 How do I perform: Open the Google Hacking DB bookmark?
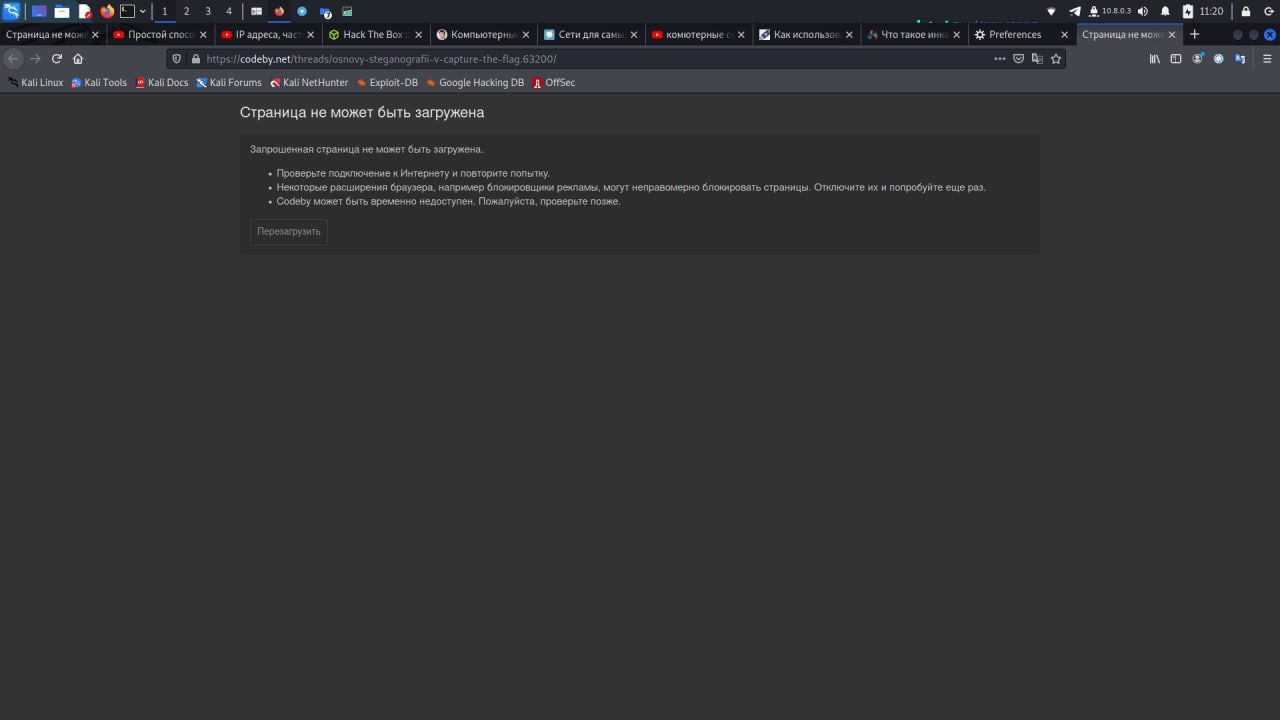pyautogui.click(x=475, y=83)
